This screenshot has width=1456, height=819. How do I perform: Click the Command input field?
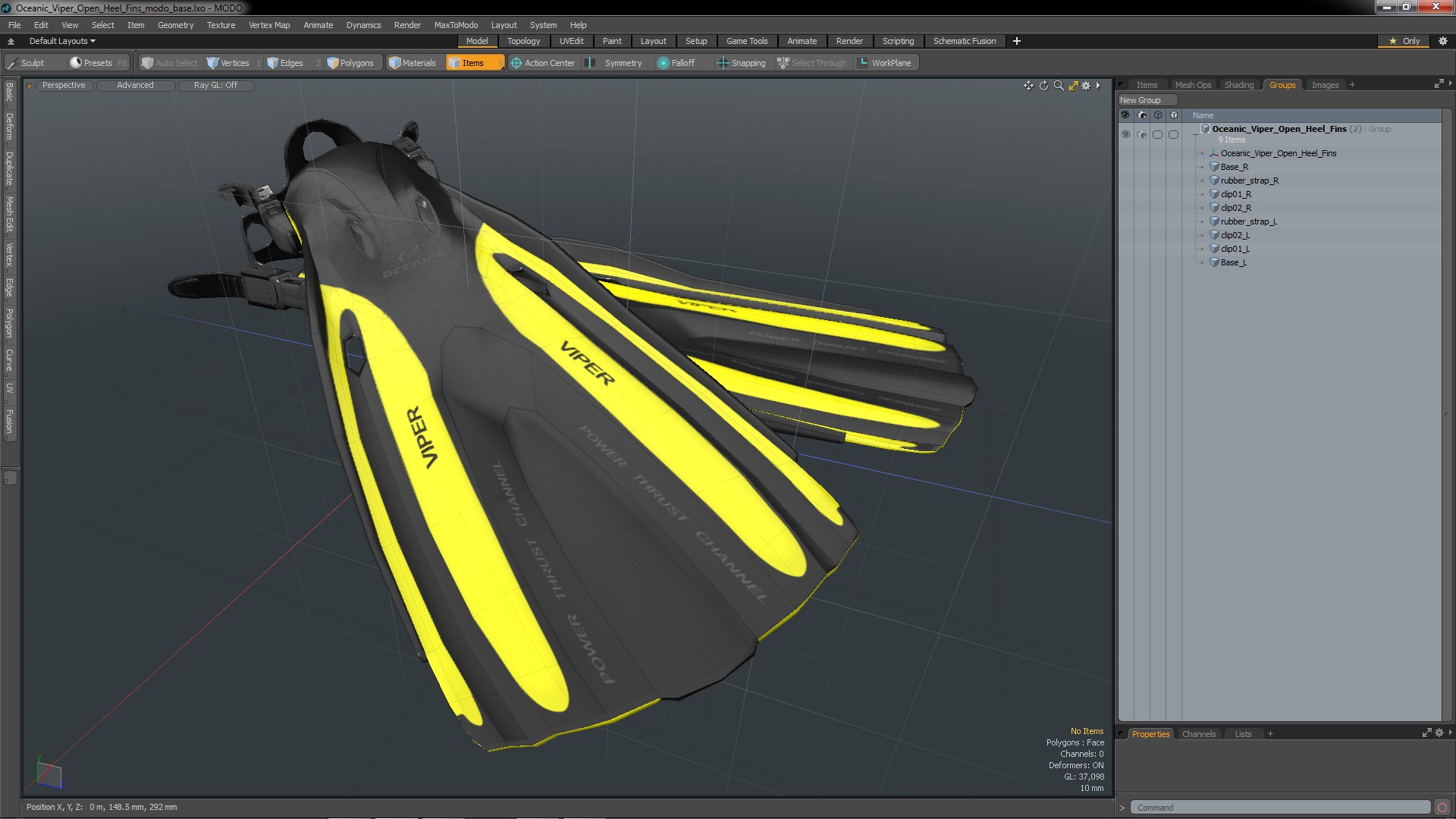click(x=1280, y=808)
